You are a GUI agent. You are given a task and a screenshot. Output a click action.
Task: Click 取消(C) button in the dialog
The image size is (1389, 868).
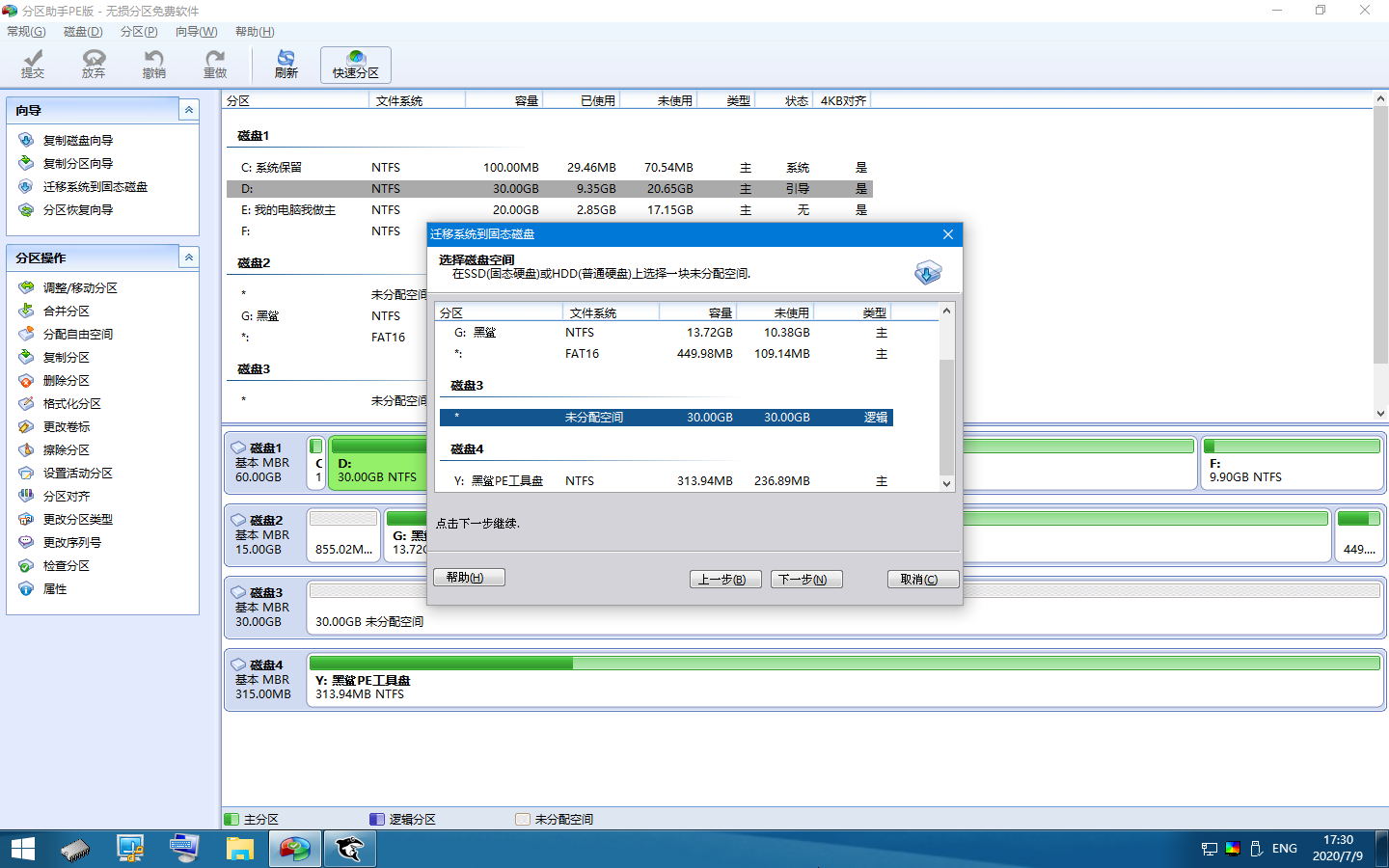pos(923,580)
